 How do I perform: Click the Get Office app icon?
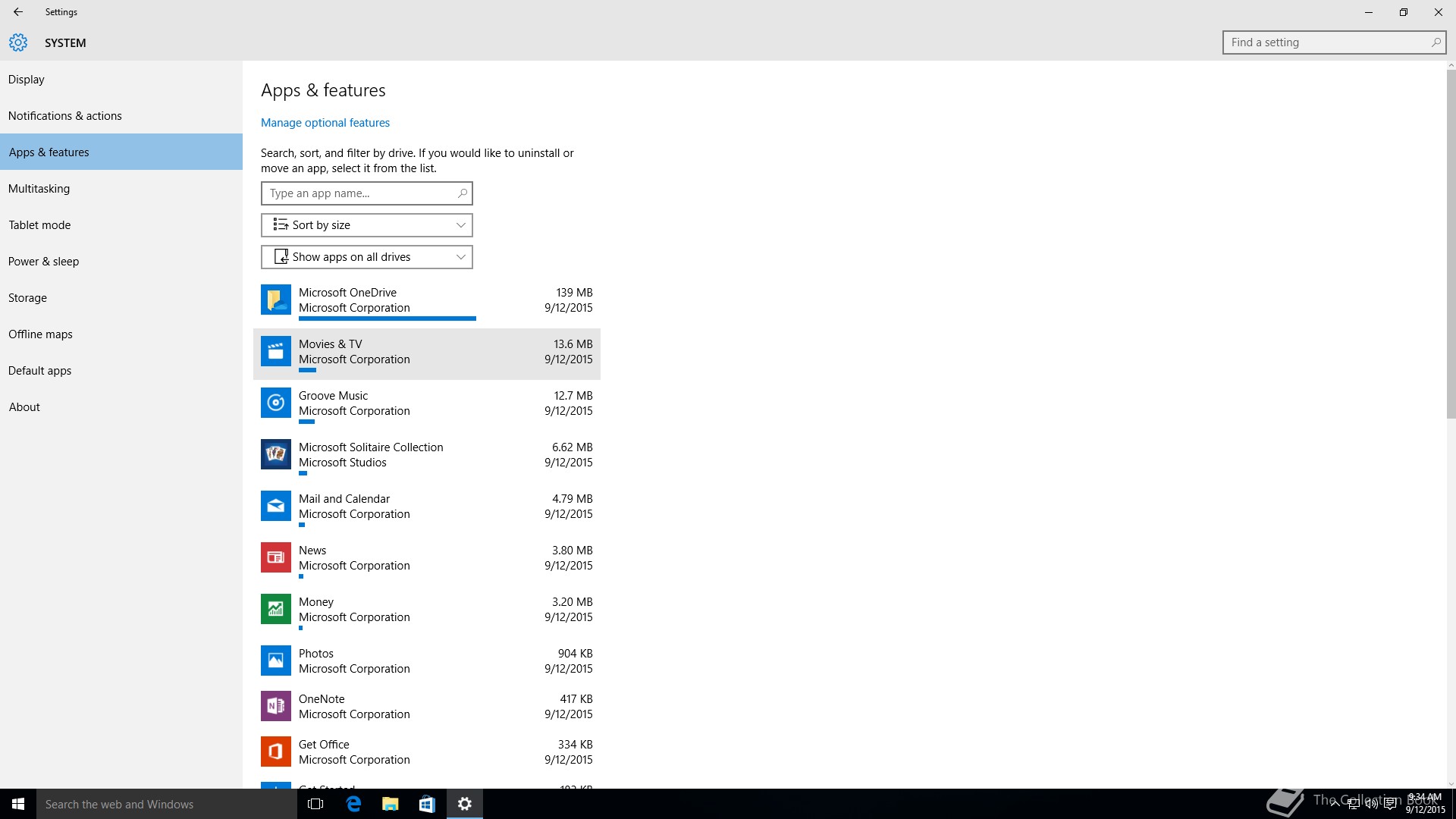pyautogui.click(x=276, y=752)
